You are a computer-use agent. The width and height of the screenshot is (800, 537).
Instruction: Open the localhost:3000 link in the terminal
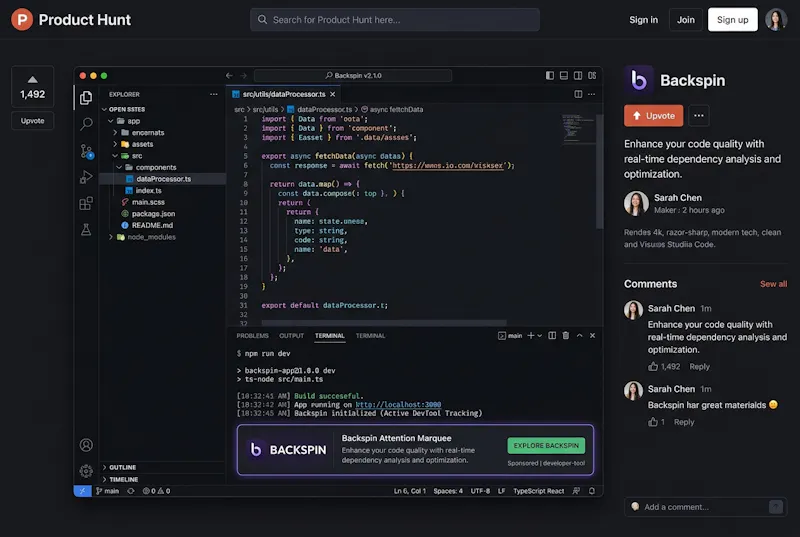[398, 404]
